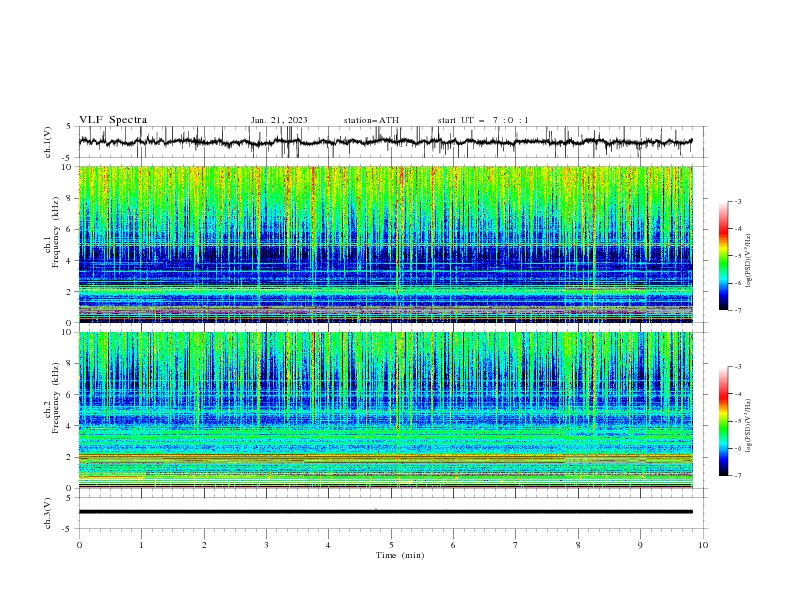
Task: Click the "8" kHz tick of ch.1 spectrogram
Action: [x=69, y=198]
